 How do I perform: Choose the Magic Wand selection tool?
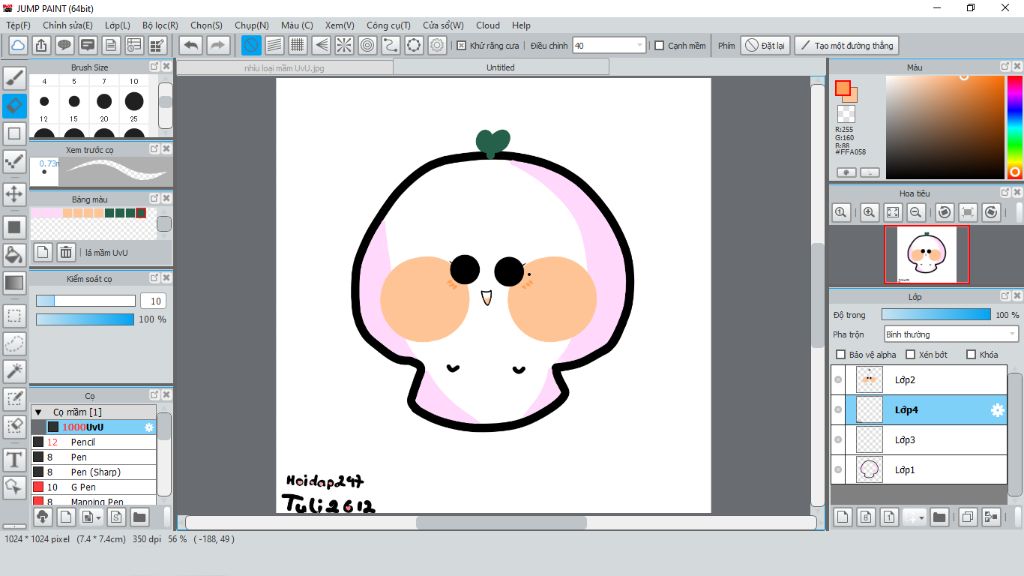14,371
